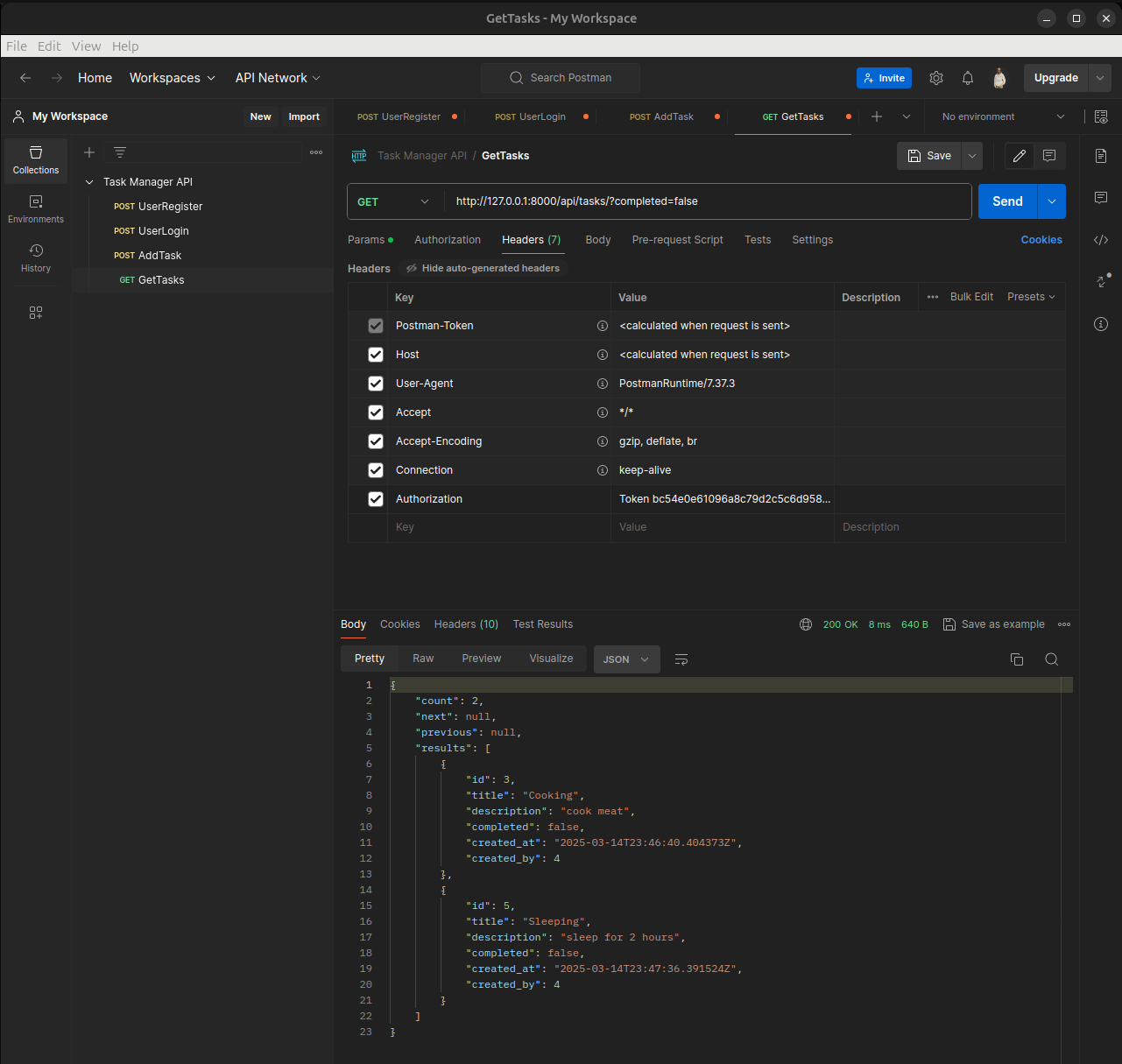This screenshot has width=1122, height=1064.
Task: Open a new request tab
Action: tap(877, 116)
